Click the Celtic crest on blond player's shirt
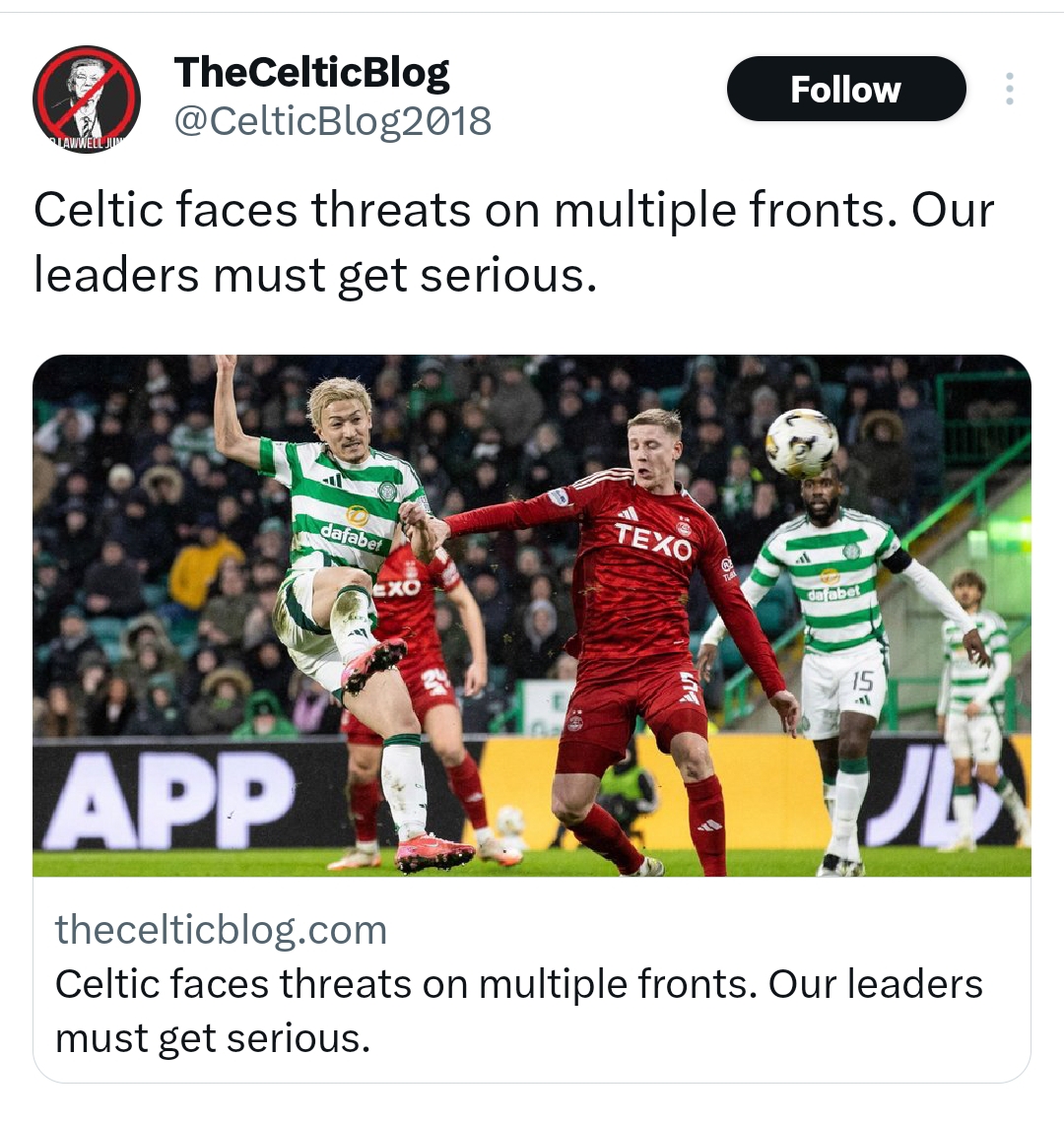 coord(386,490)
